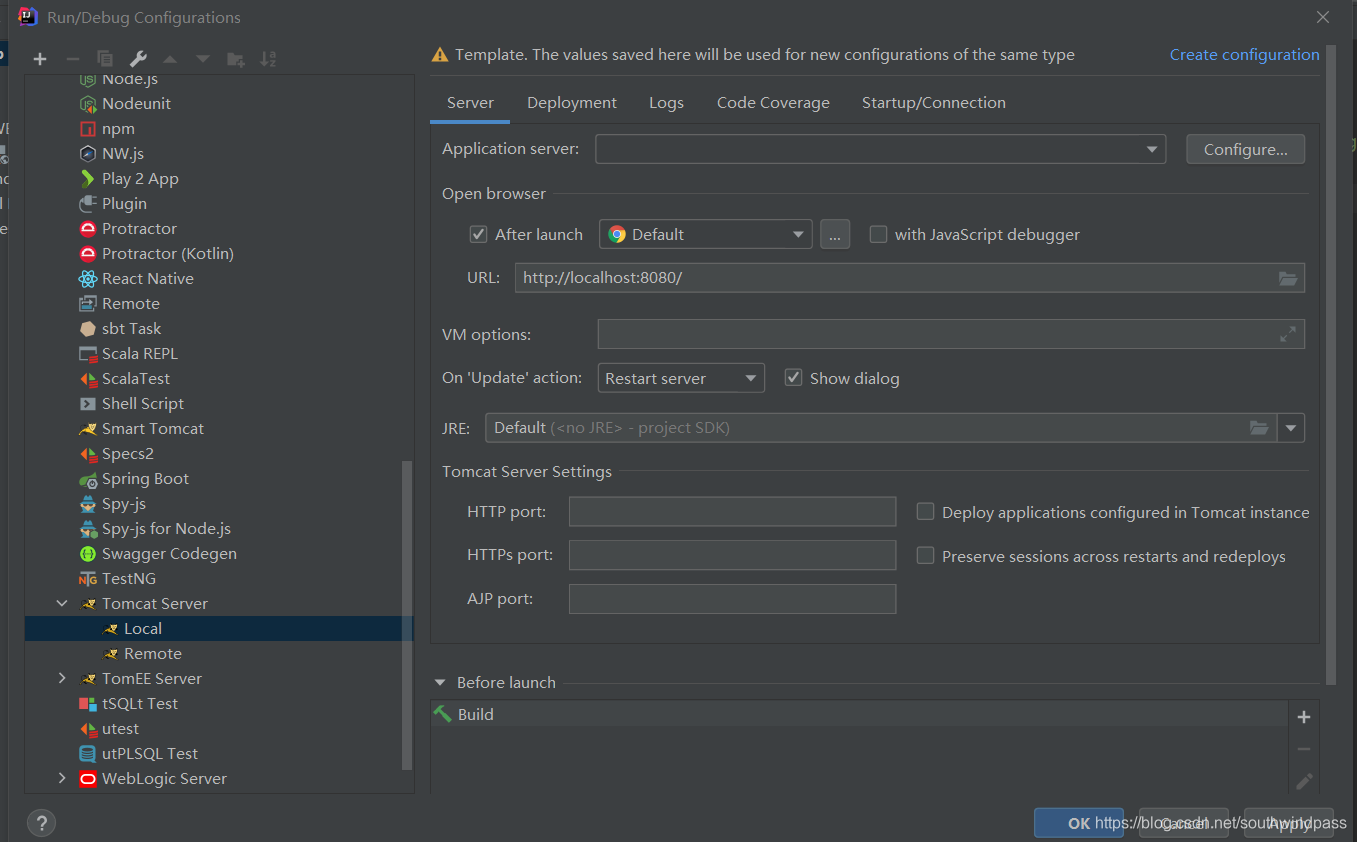Select the React Native template
This screenshot has width=1357, height=842.
pyautogui.click(x=147, y=278)
